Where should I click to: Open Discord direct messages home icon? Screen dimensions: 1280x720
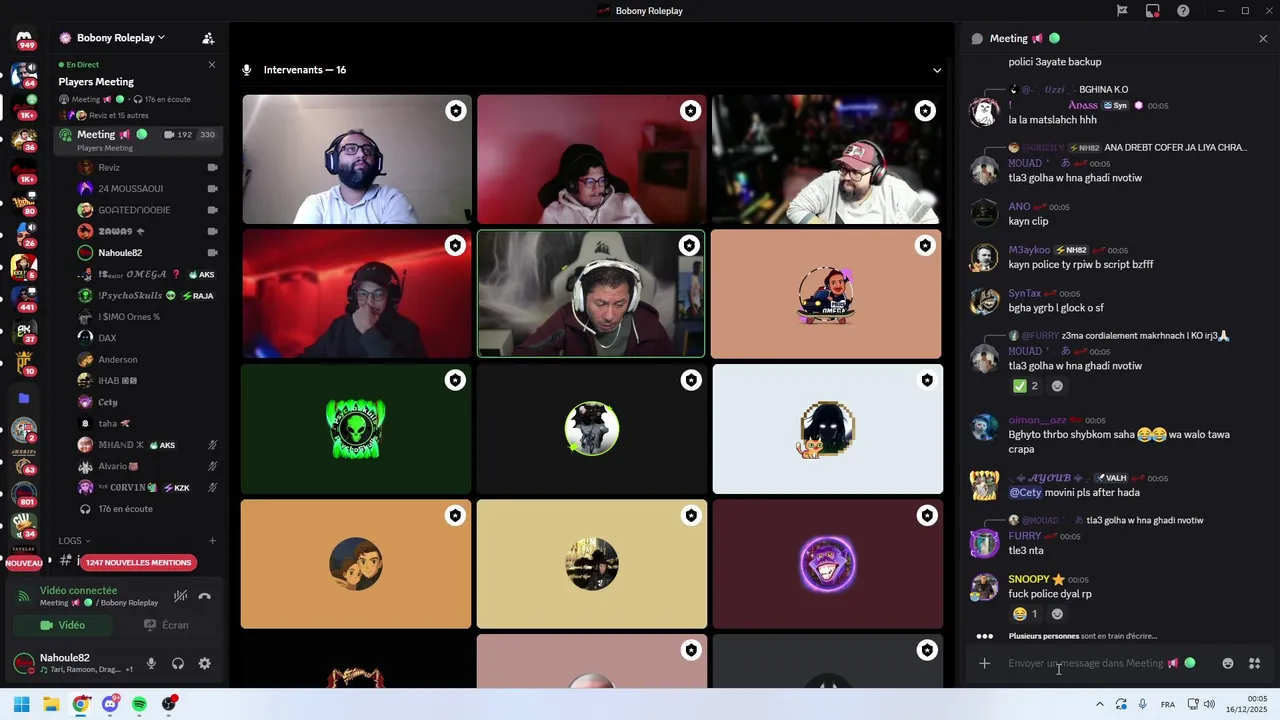click(25, 38)
